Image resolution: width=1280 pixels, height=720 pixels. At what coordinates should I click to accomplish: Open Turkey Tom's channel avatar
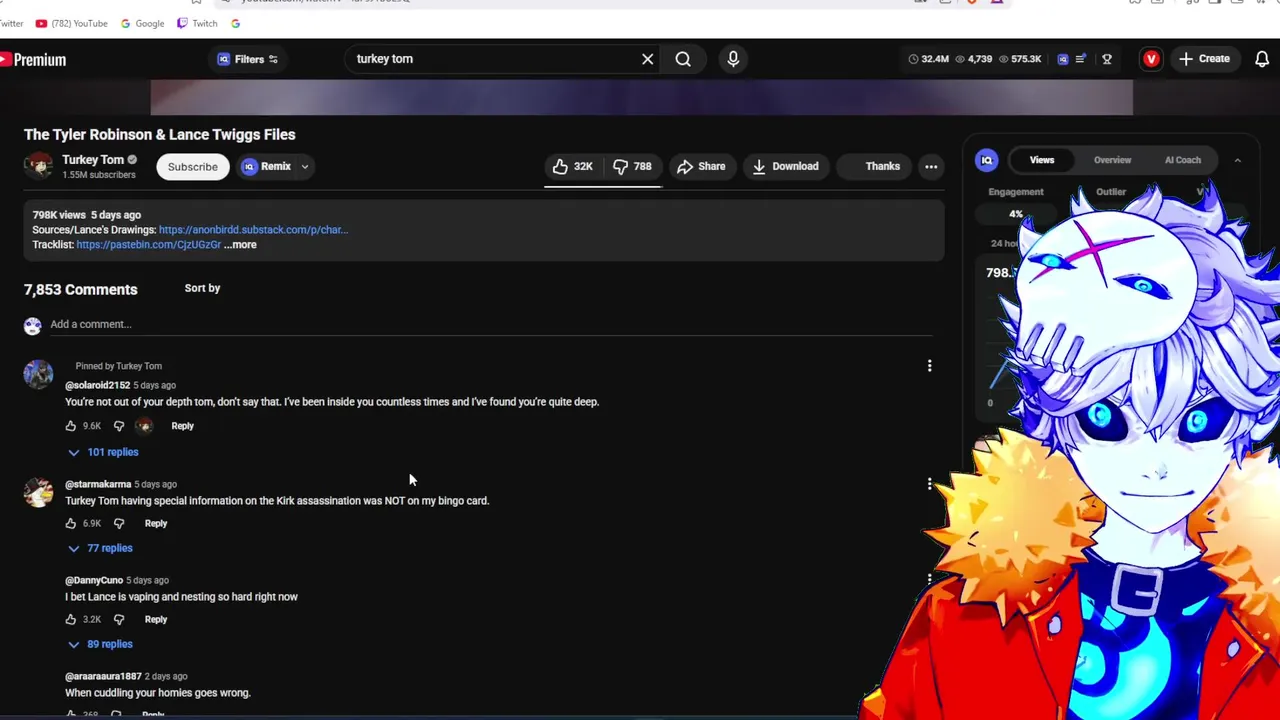tap(38, 166)
